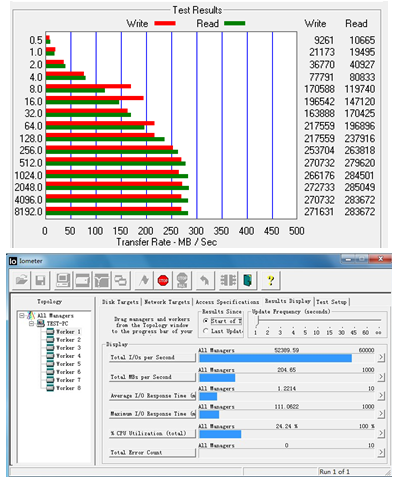Open arrow next to CPU Utilization bar

coord(381,433)
